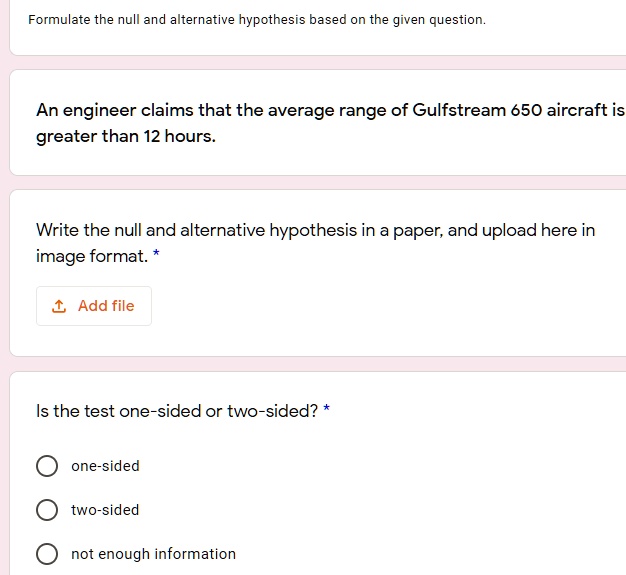This screenshot has height=575, width=626.
Task: Click the "Formulate the null and alternative hypothesis" heading
Action: click(160, 20)
